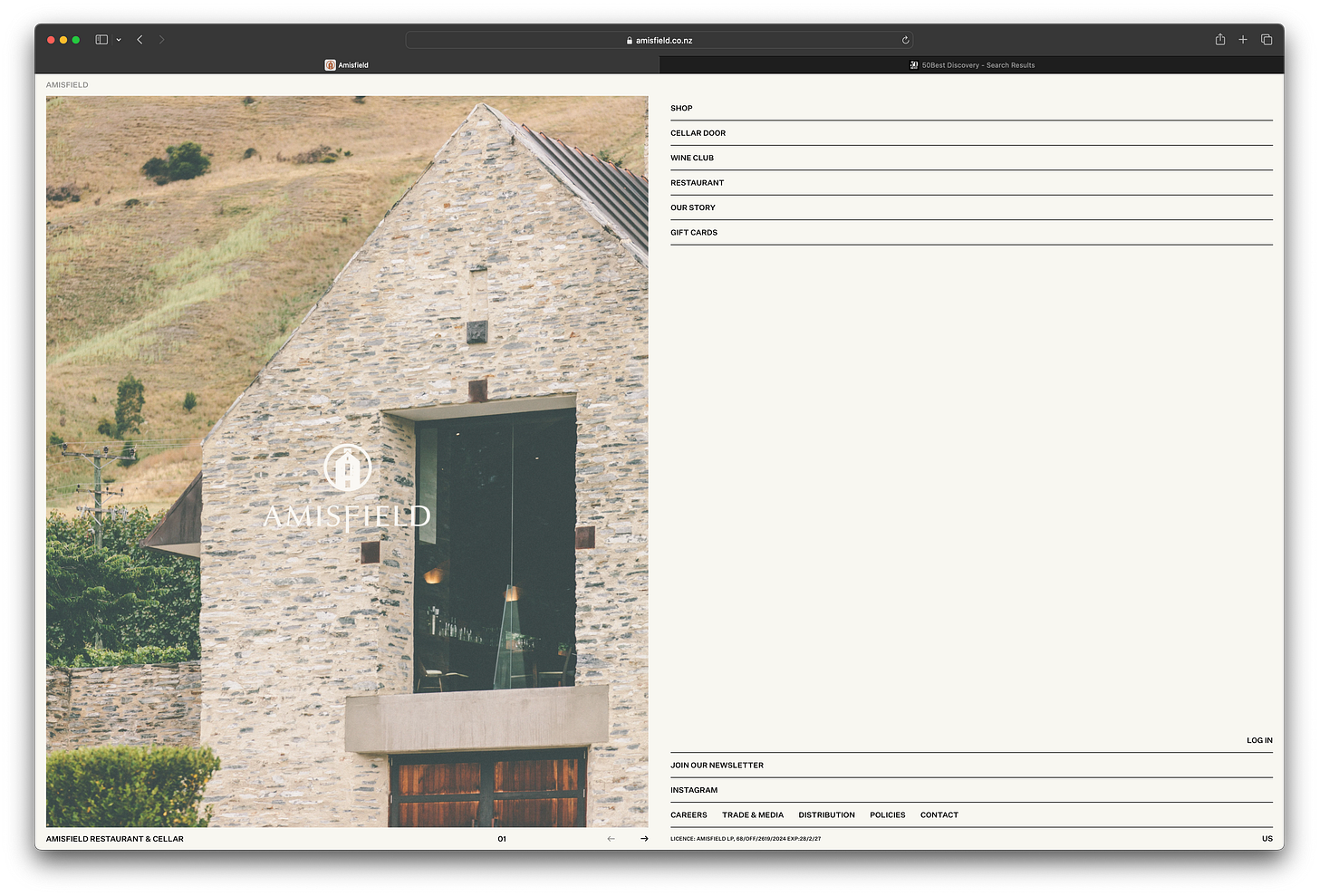Click the licence text in footer
The image size is (1319, 896).
[746, 839]
